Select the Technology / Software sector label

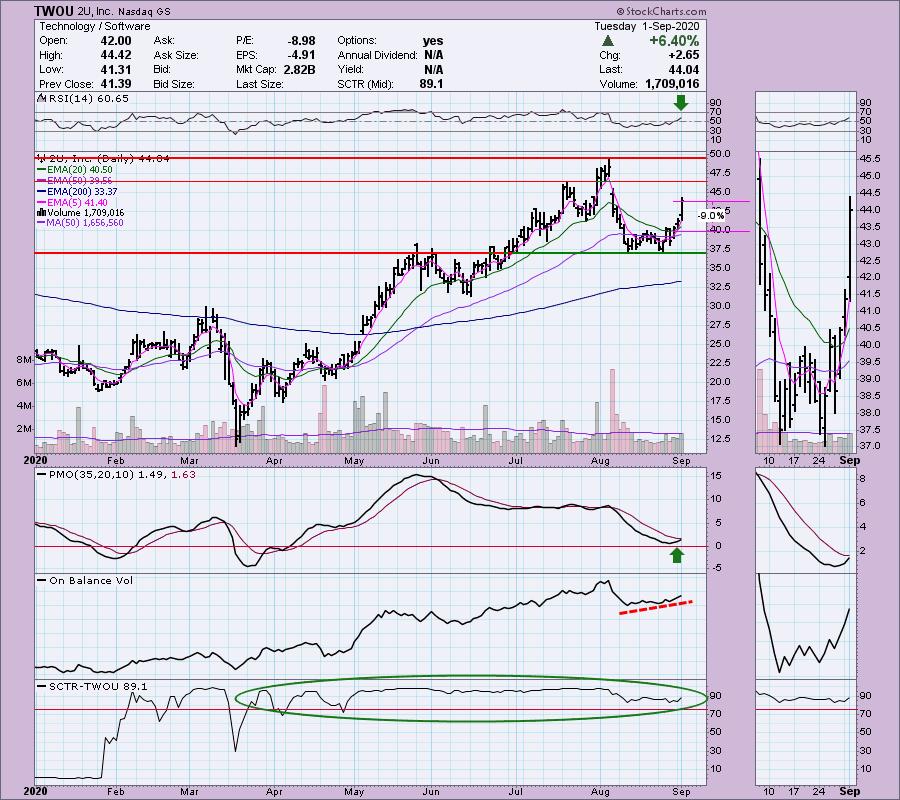[95, 26]
